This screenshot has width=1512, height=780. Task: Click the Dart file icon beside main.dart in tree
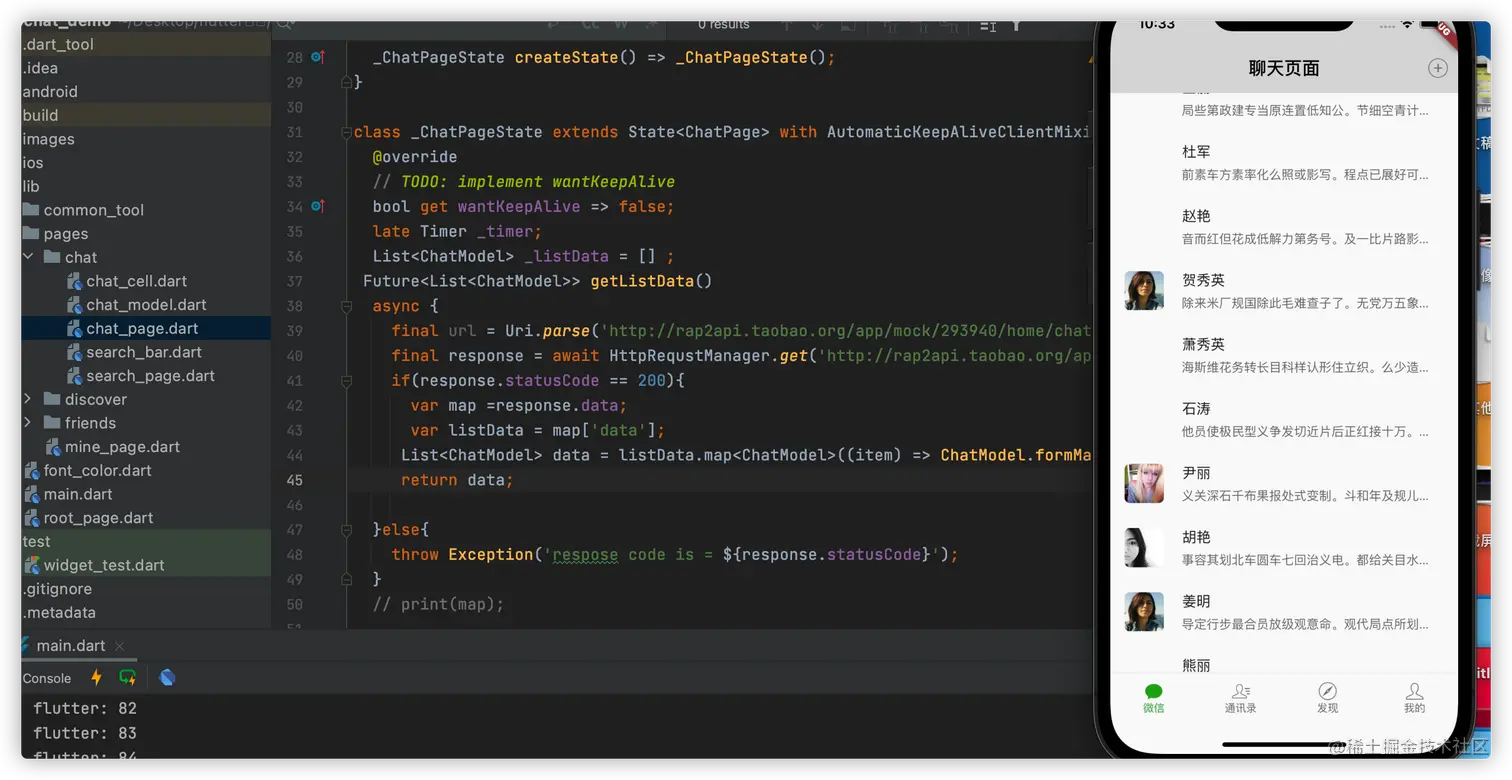pos(31,494)
